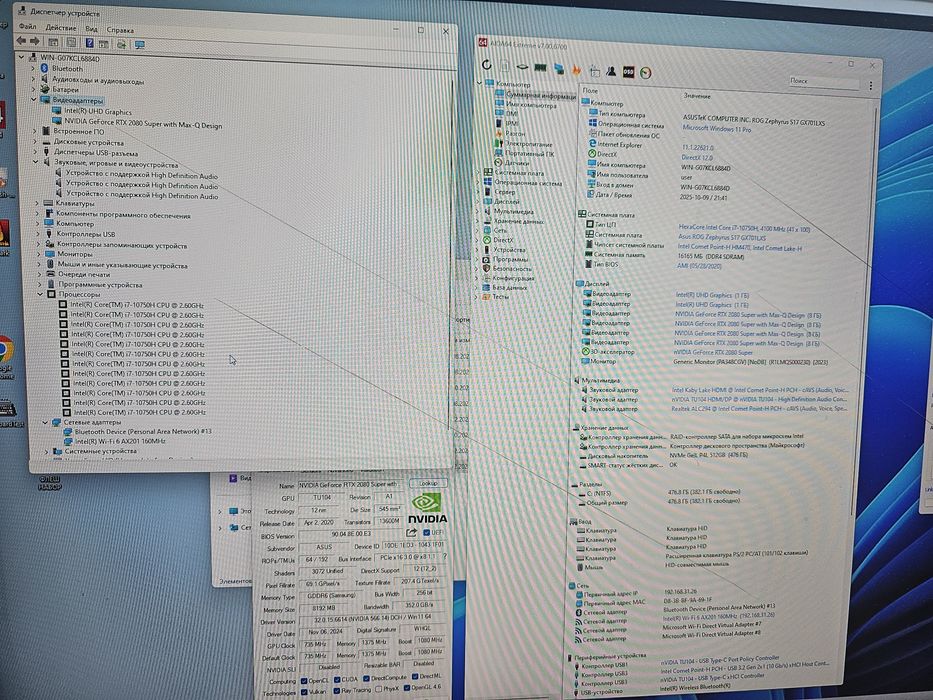This screenshot has width=933, height=700.
Task: Expand Батареи node in Device Manager
Action: point(33,89)
